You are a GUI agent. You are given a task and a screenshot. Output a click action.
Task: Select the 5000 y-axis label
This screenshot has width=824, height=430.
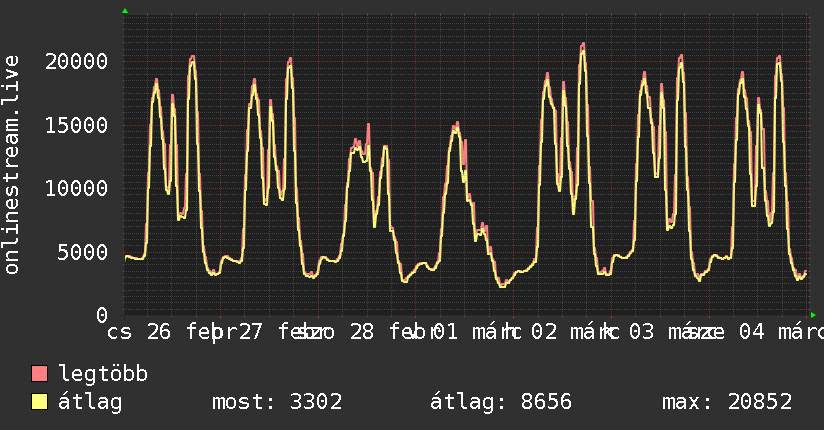pos(83,252)
